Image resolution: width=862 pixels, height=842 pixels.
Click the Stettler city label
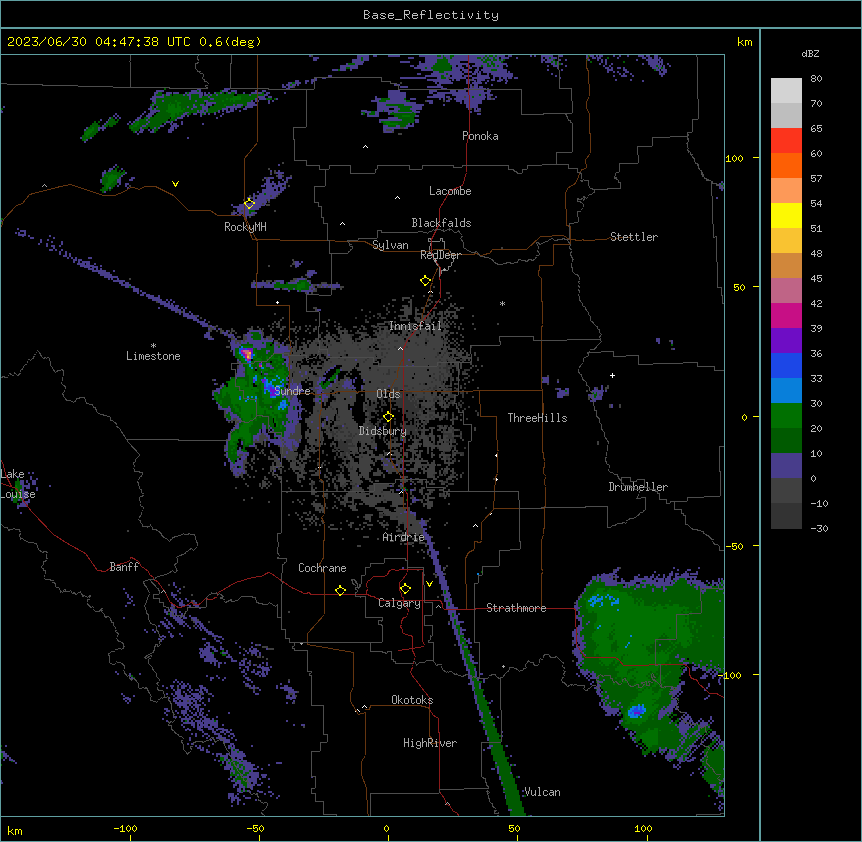click(633, 237)
